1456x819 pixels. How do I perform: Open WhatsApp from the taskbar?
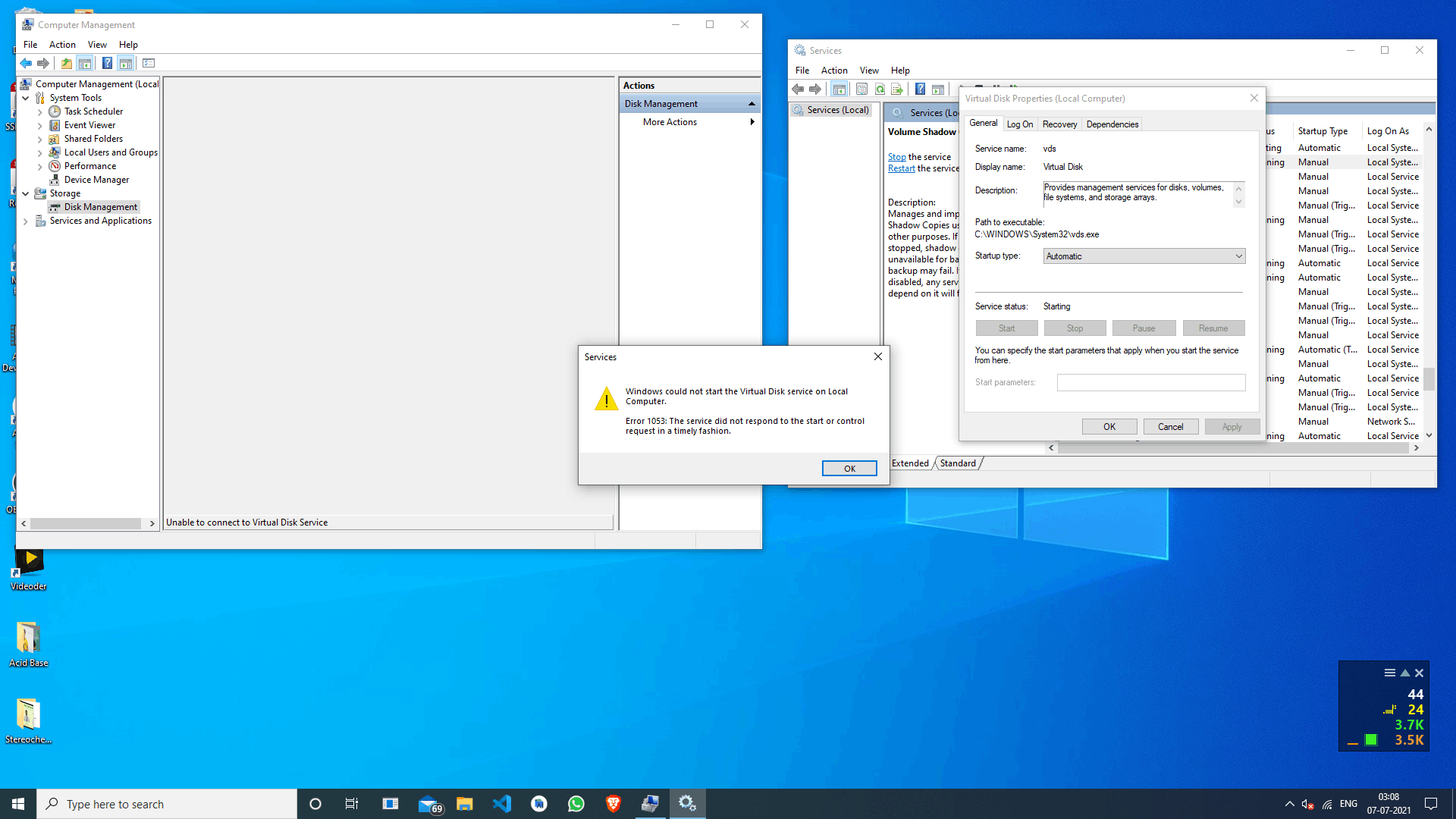point(576,804)
